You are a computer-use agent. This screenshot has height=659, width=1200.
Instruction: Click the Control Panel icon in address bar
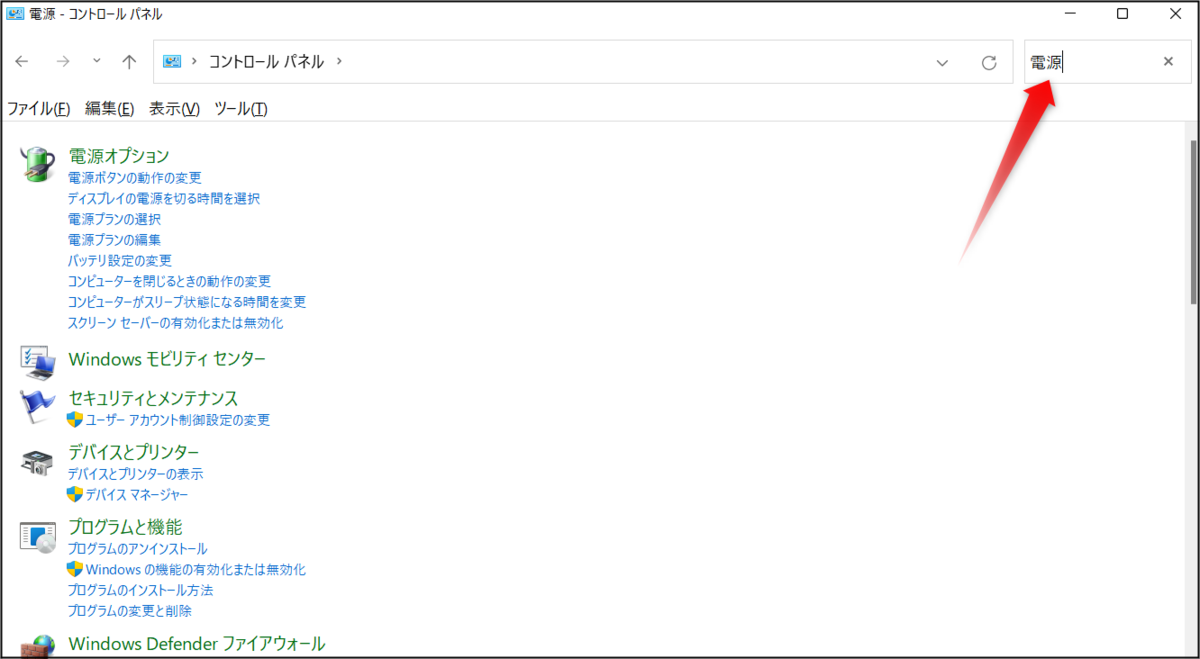coord(172,61)
